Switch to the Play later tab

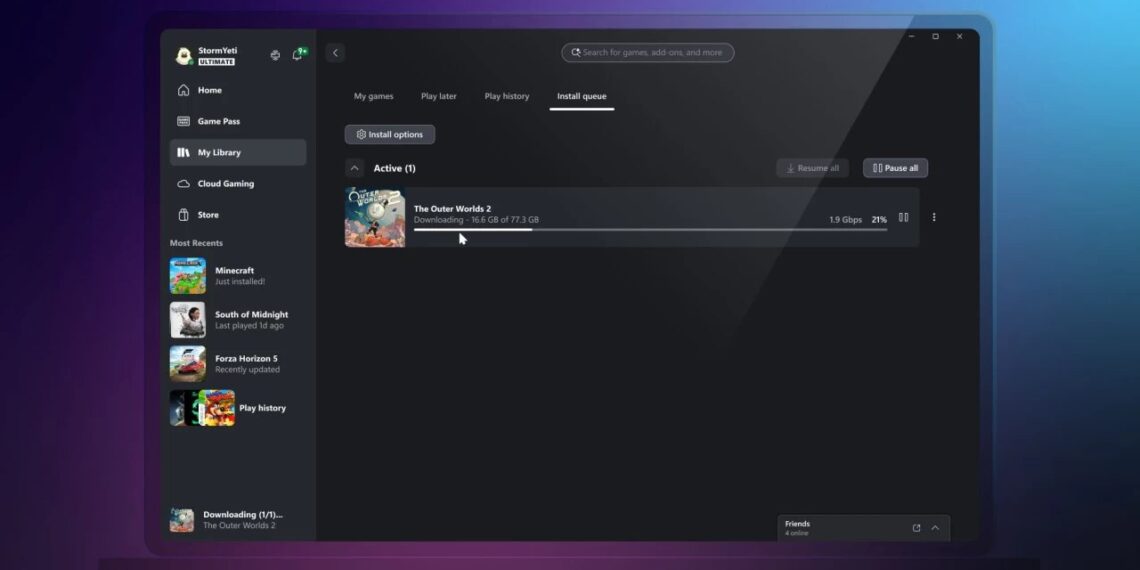[438, 96]
